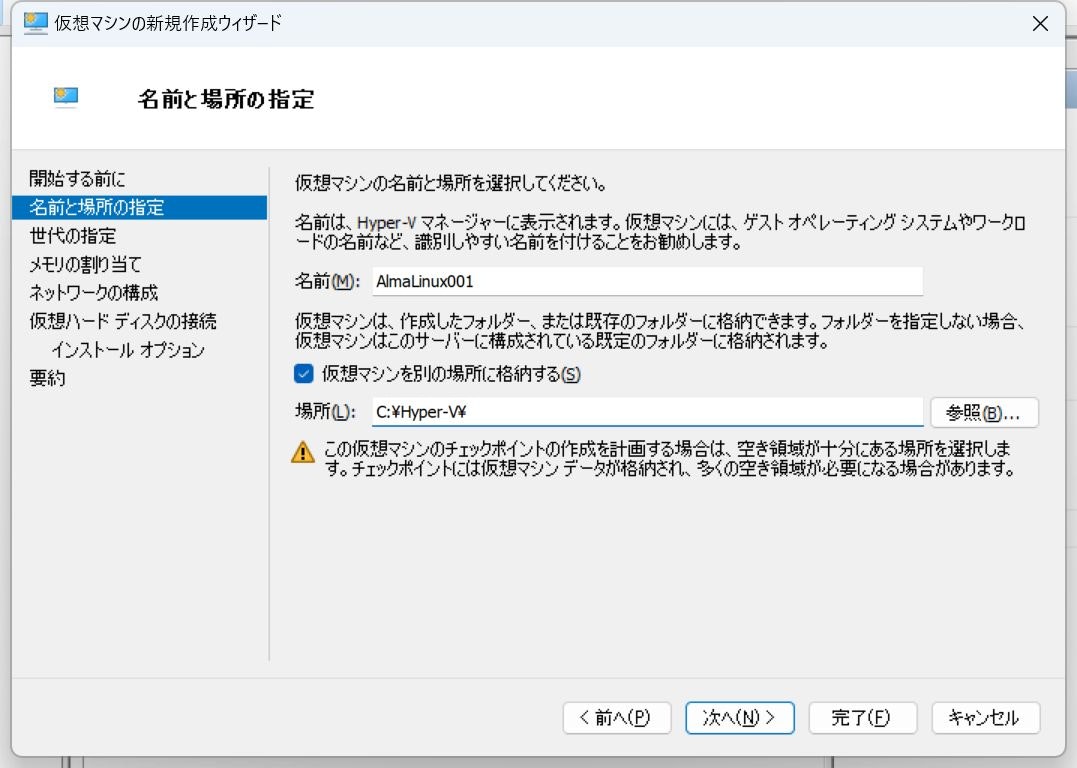Click the wizard icon in the title bar
The height and width of the screenshot is (768, 1077).
click(x=35, y=23)
